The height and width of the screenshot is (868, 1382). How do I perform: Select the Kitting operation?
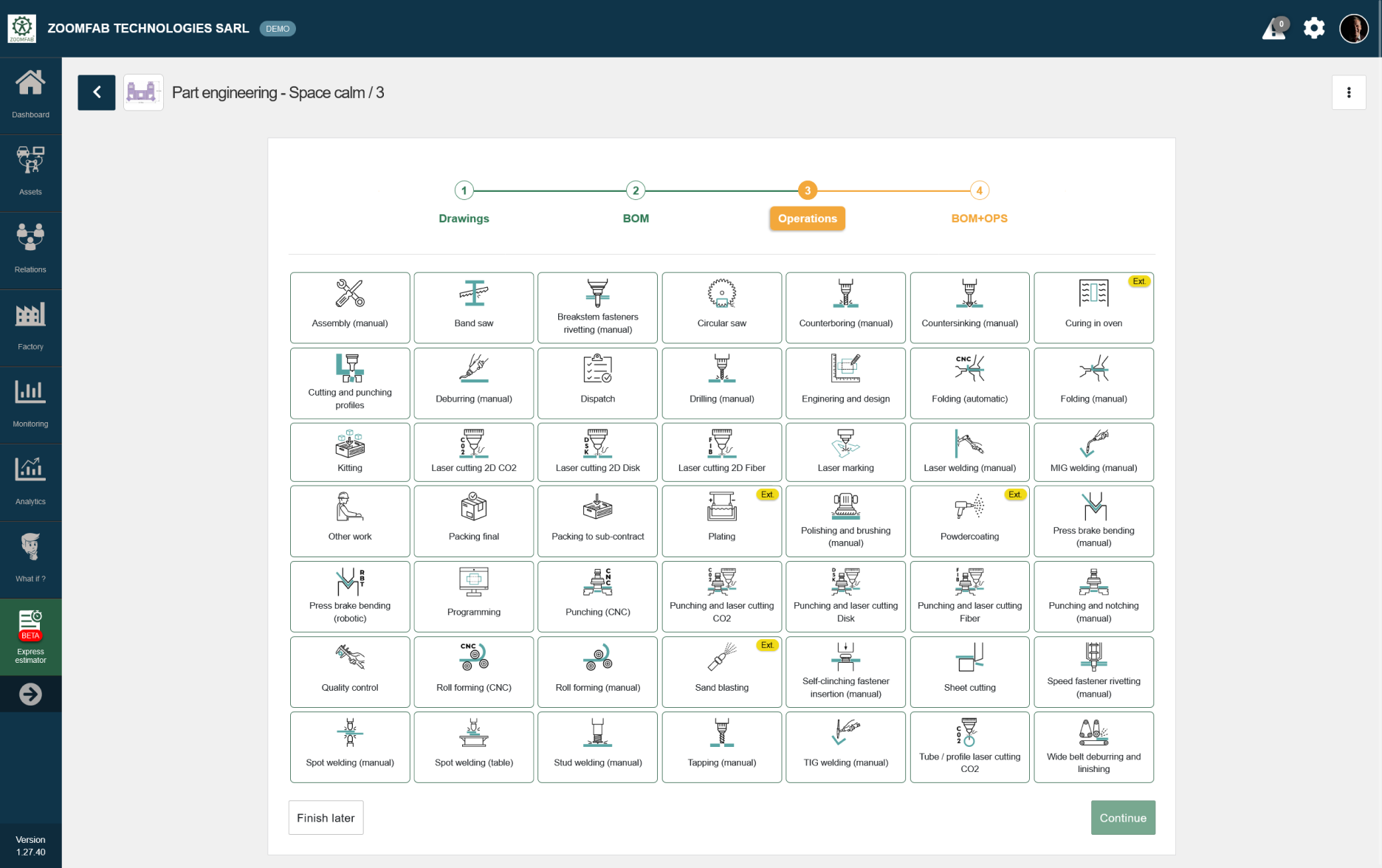pos(350,452)
